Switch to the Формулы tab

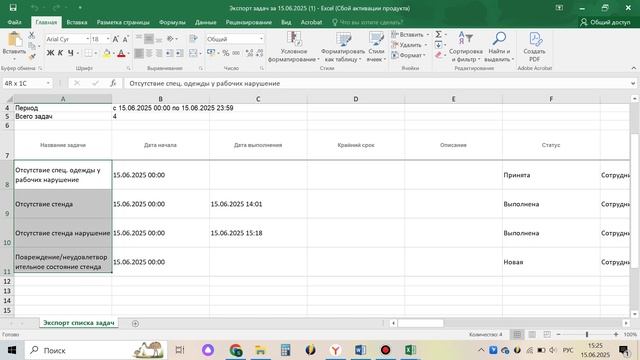pos(172,22)
